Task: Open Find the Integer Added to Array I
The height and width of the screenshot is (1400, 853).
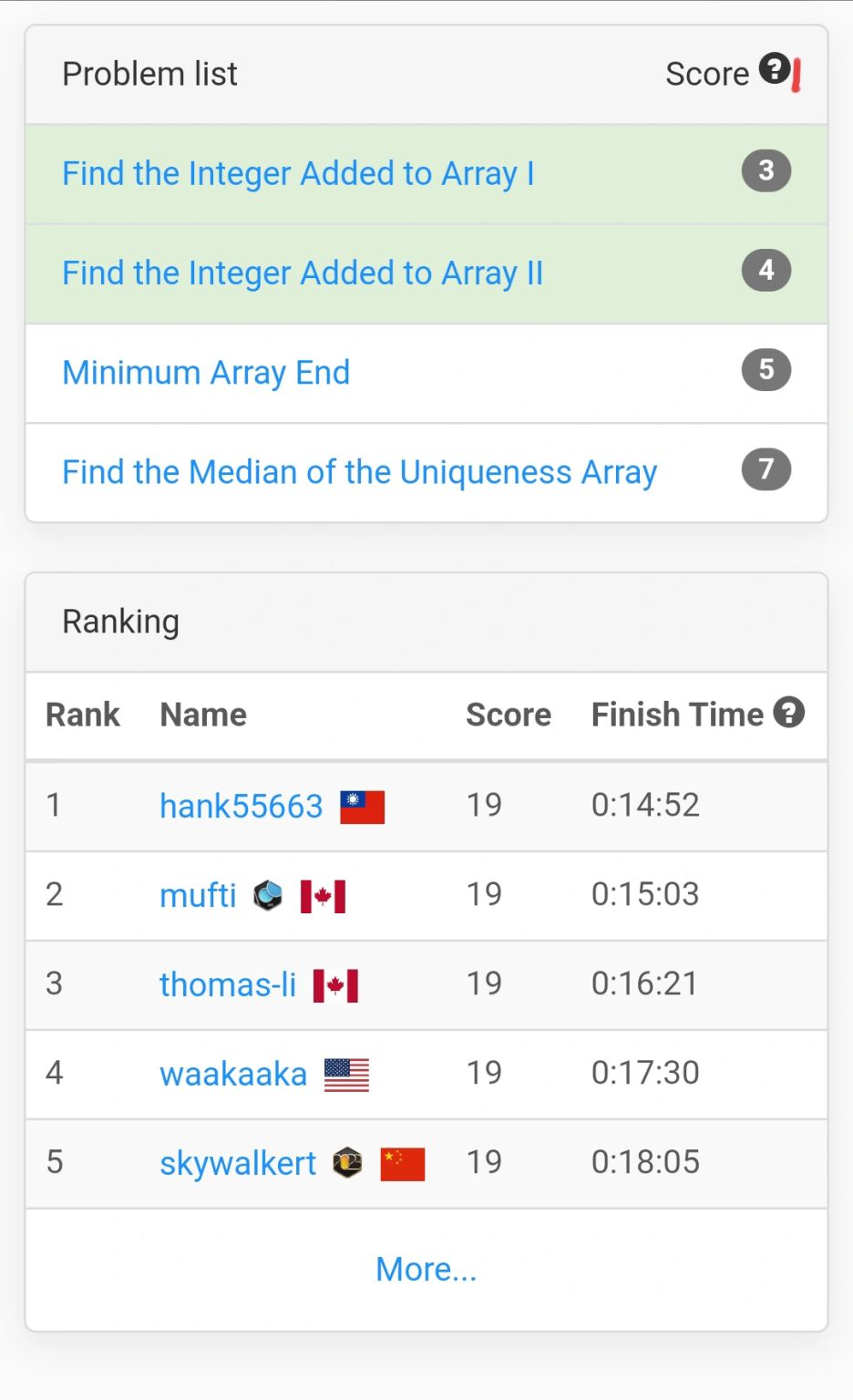Action: (x=298, y=173)
